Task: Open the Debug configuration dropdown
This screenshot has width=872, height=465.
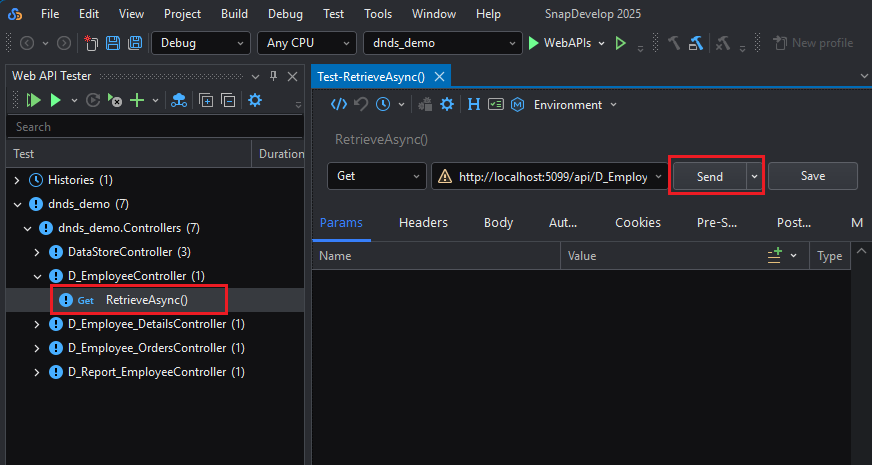Action: click(200, 43)
